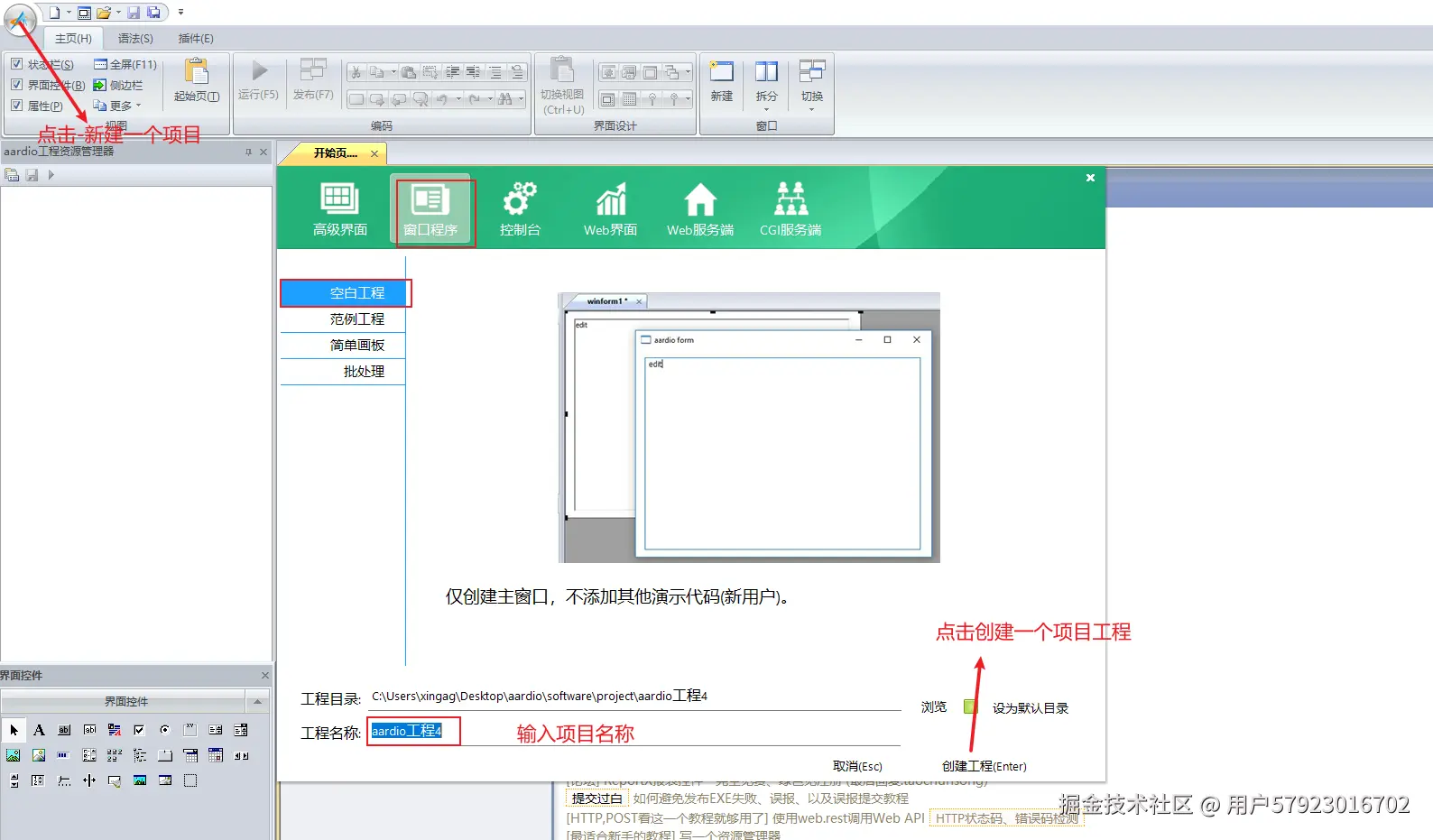This screenshot has width=1433, height=840.
Task: Select the progress bar control icon
Action: coord(64,755)
